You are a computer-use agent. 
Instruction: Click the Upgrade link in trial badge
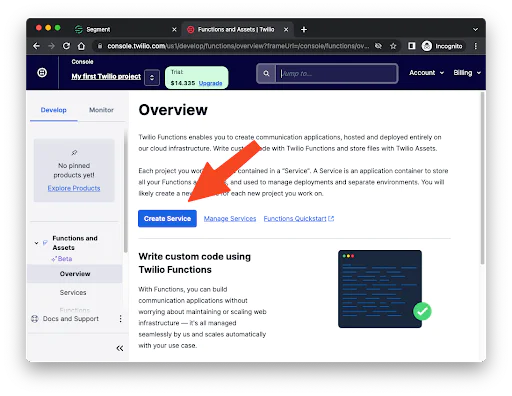click(x=210, y=83)
